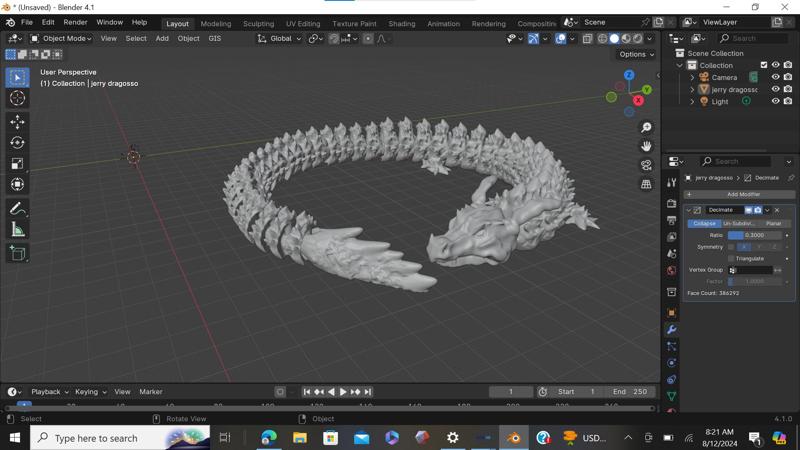Open the Render menu
800x450 pixels.
(x=75, y=22)
